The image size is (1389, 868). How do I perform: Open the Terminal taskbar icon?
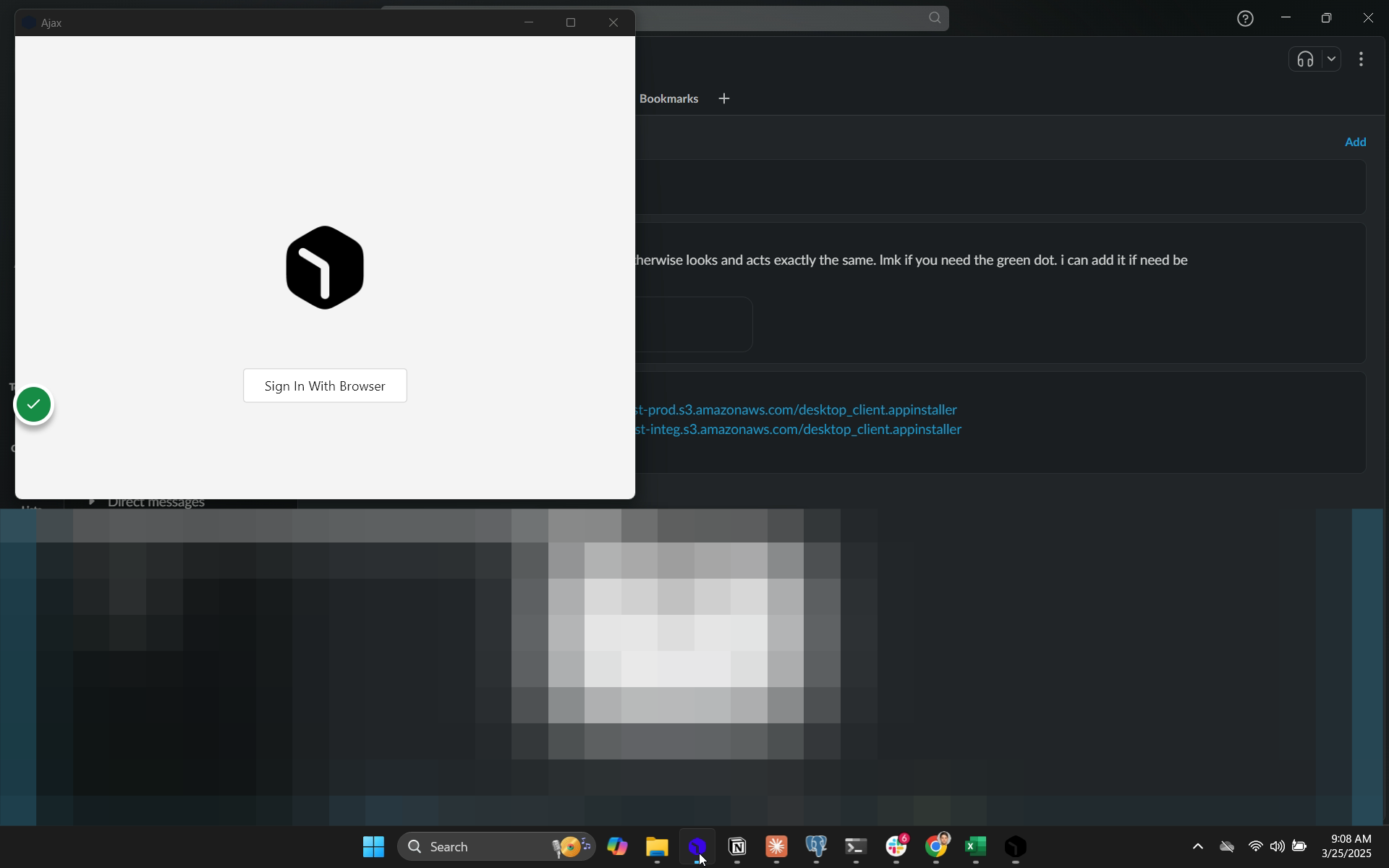click(856, 846)
